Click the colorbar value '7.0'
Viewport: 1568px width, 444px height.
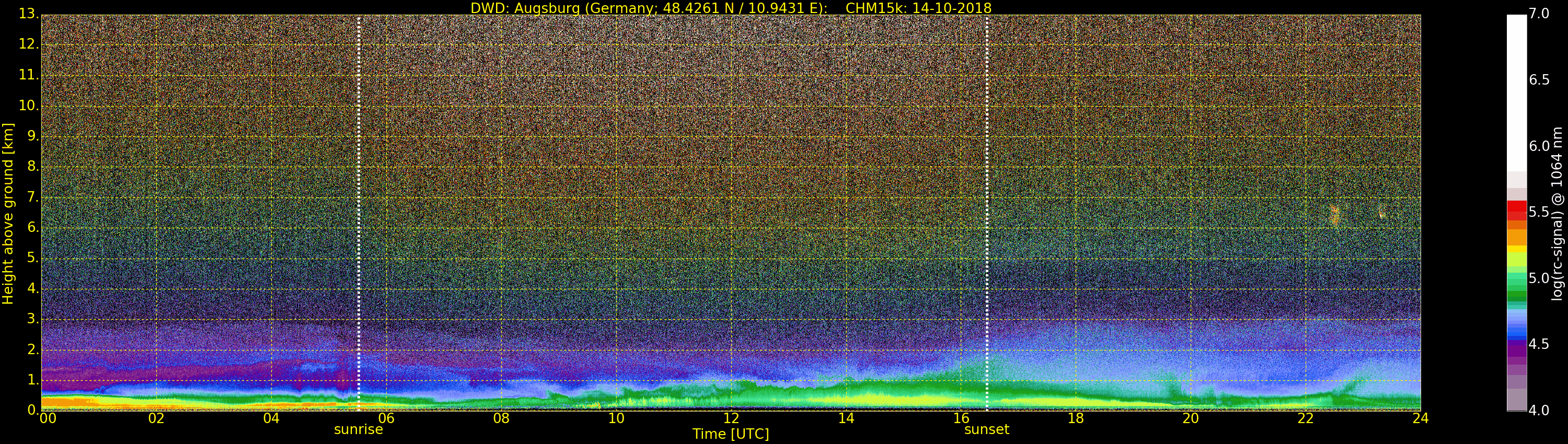[x=1539, y=14]
